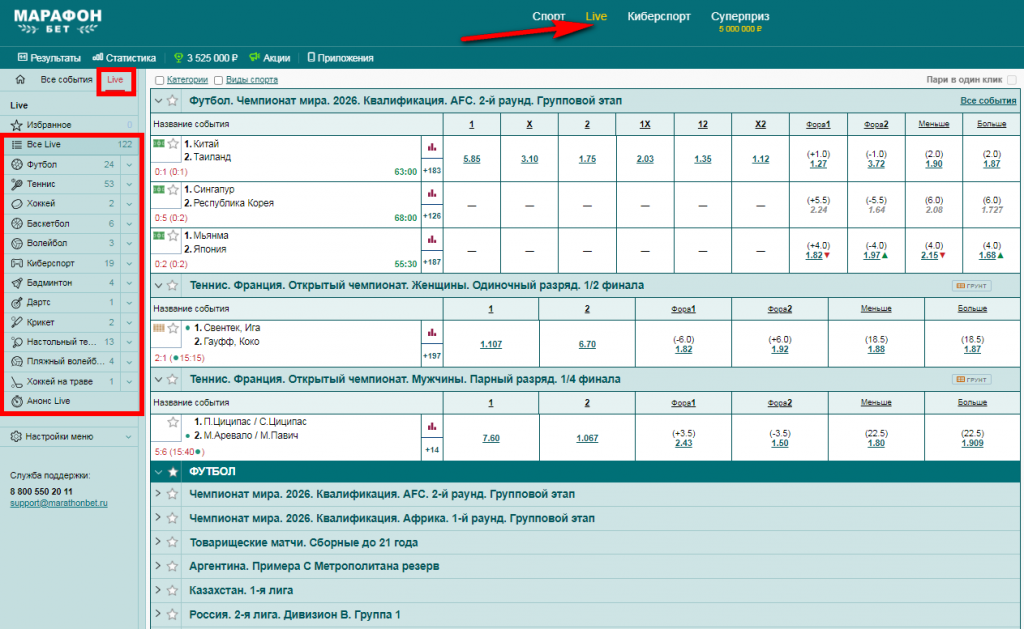Expand Настройки меню dropdown
This screenshot has width=1024, height=629.
[x=128, y=437]
